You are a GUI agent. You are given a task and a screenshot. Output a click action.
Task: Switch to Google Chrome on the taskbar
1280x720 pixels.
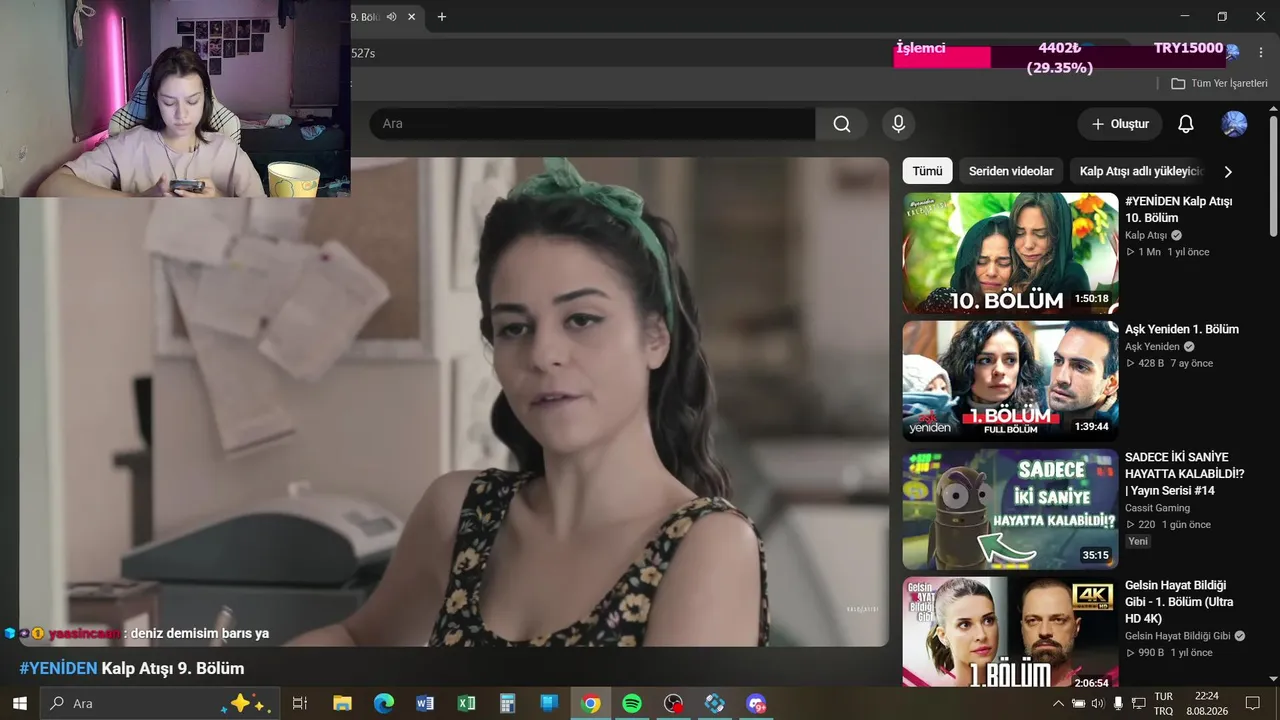click(591, 703)
